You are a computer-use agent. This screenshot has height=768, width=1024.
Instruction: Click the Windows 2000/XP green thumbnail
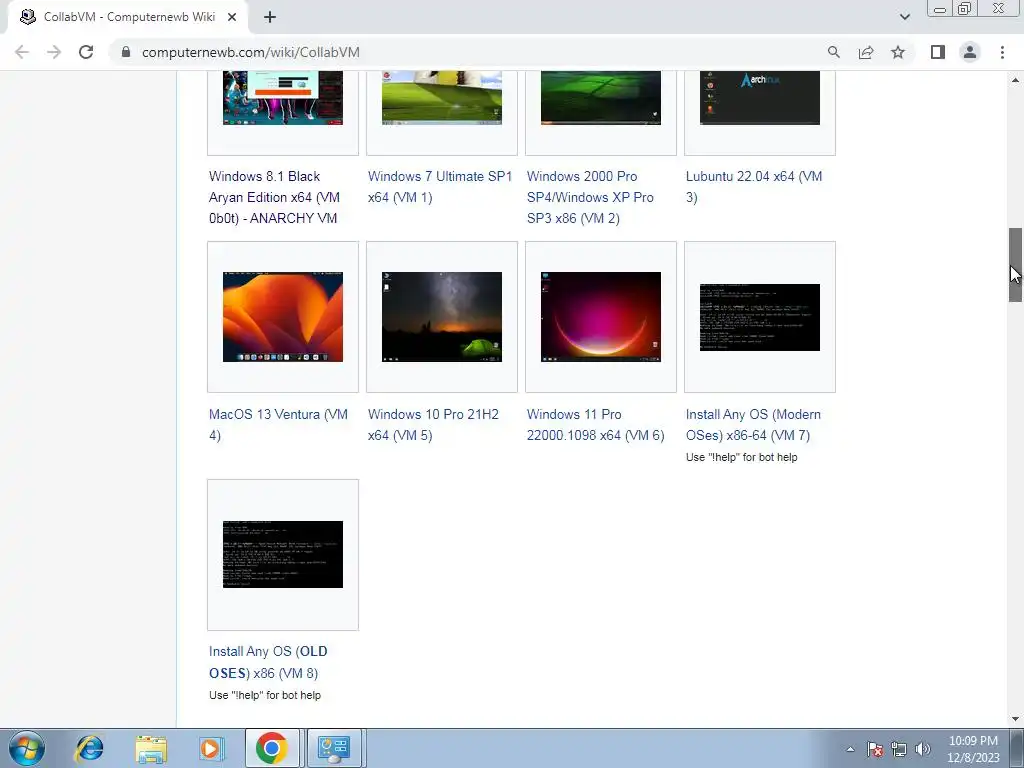[601, 98]
